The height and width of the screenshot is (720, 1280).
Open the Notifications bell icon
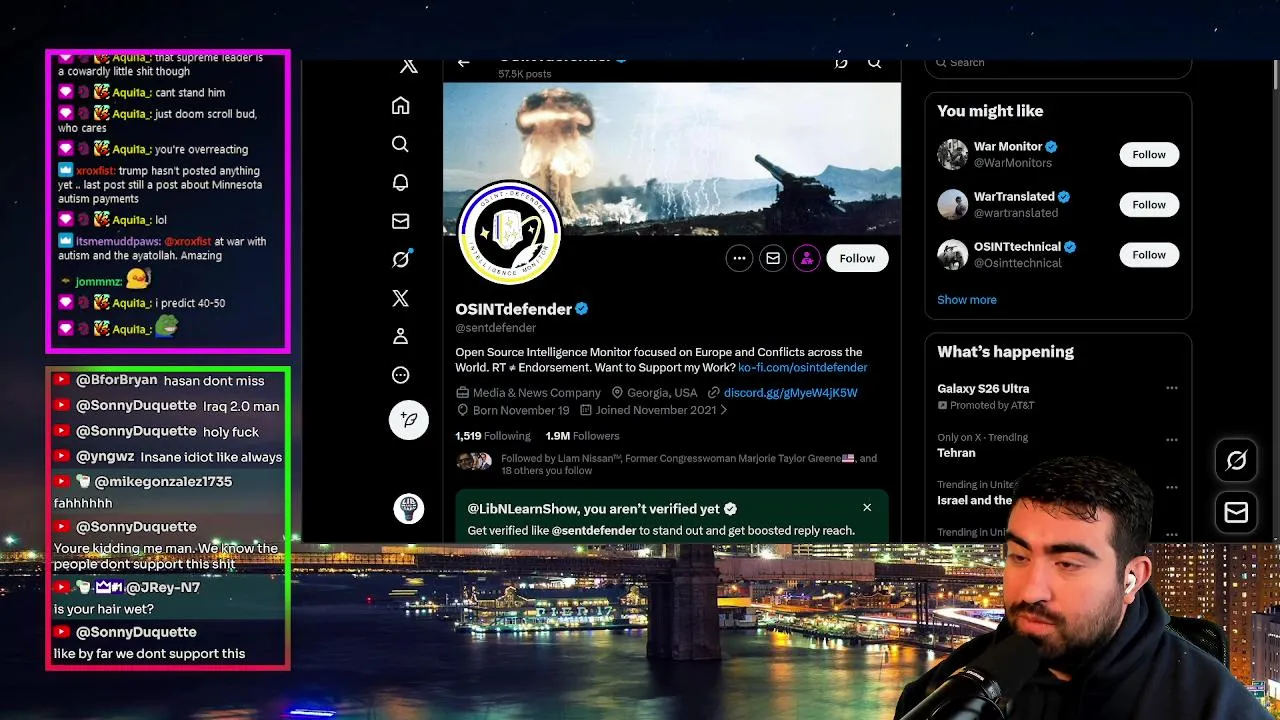(400, 182)
